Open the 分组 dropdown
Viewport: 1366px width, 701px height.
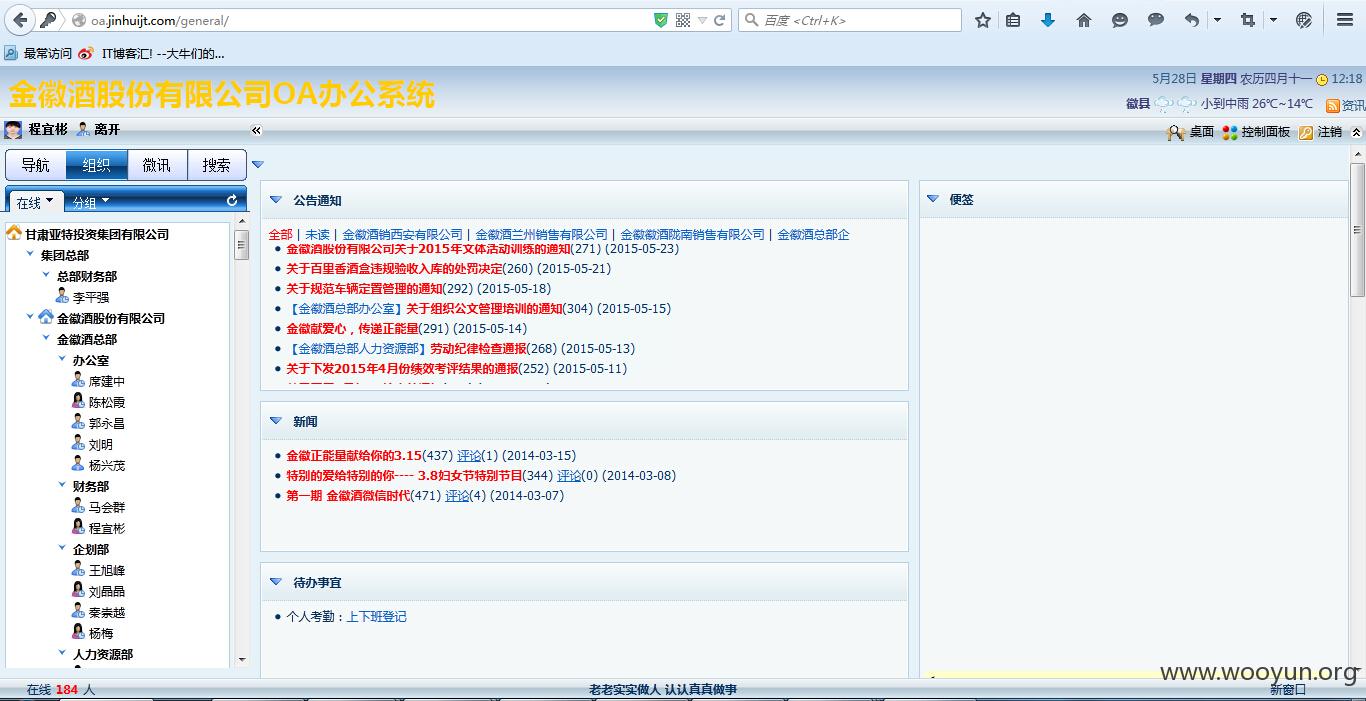coord(90,202)
